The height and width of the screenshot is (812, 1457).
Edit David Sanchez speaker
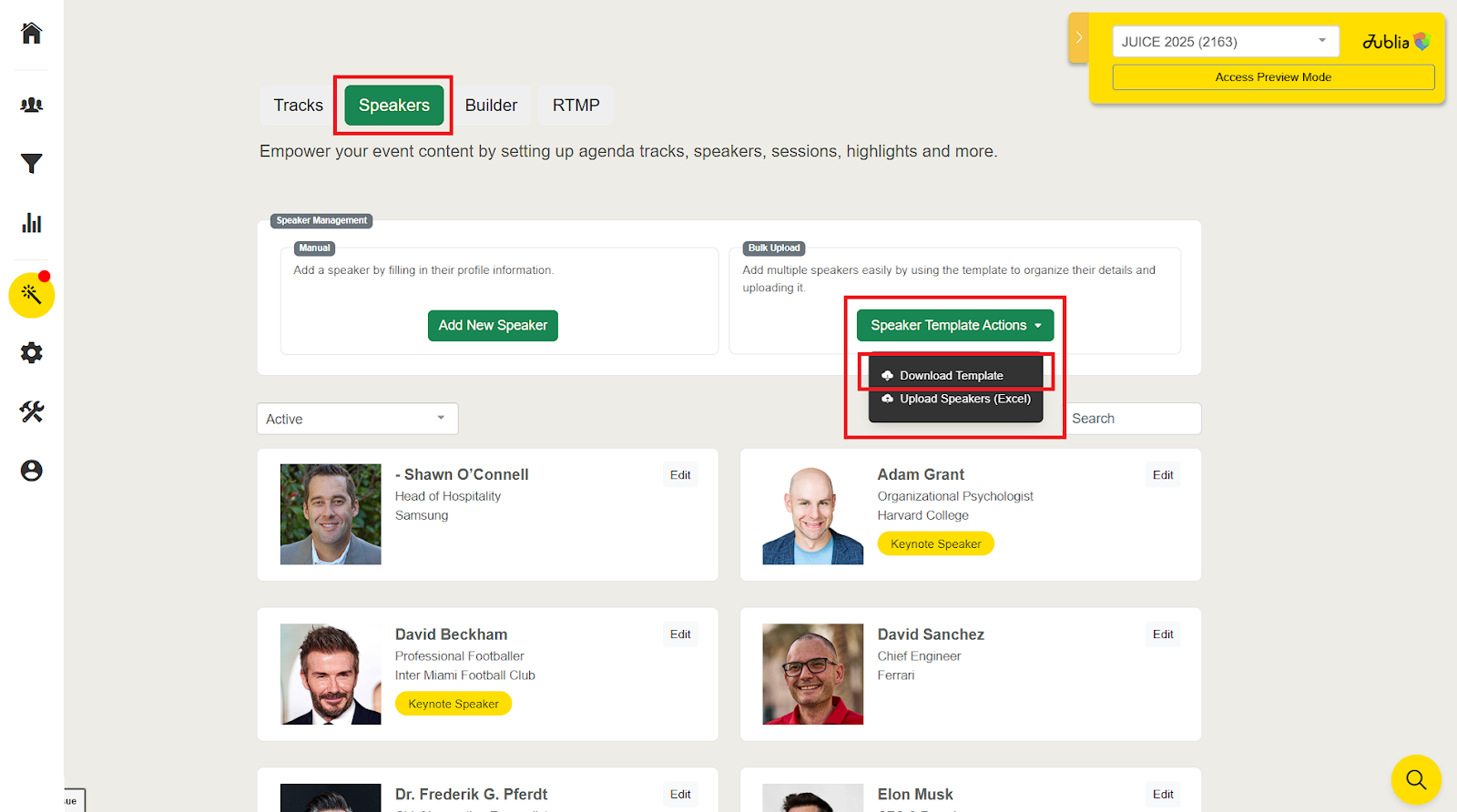pos(1163,634)
